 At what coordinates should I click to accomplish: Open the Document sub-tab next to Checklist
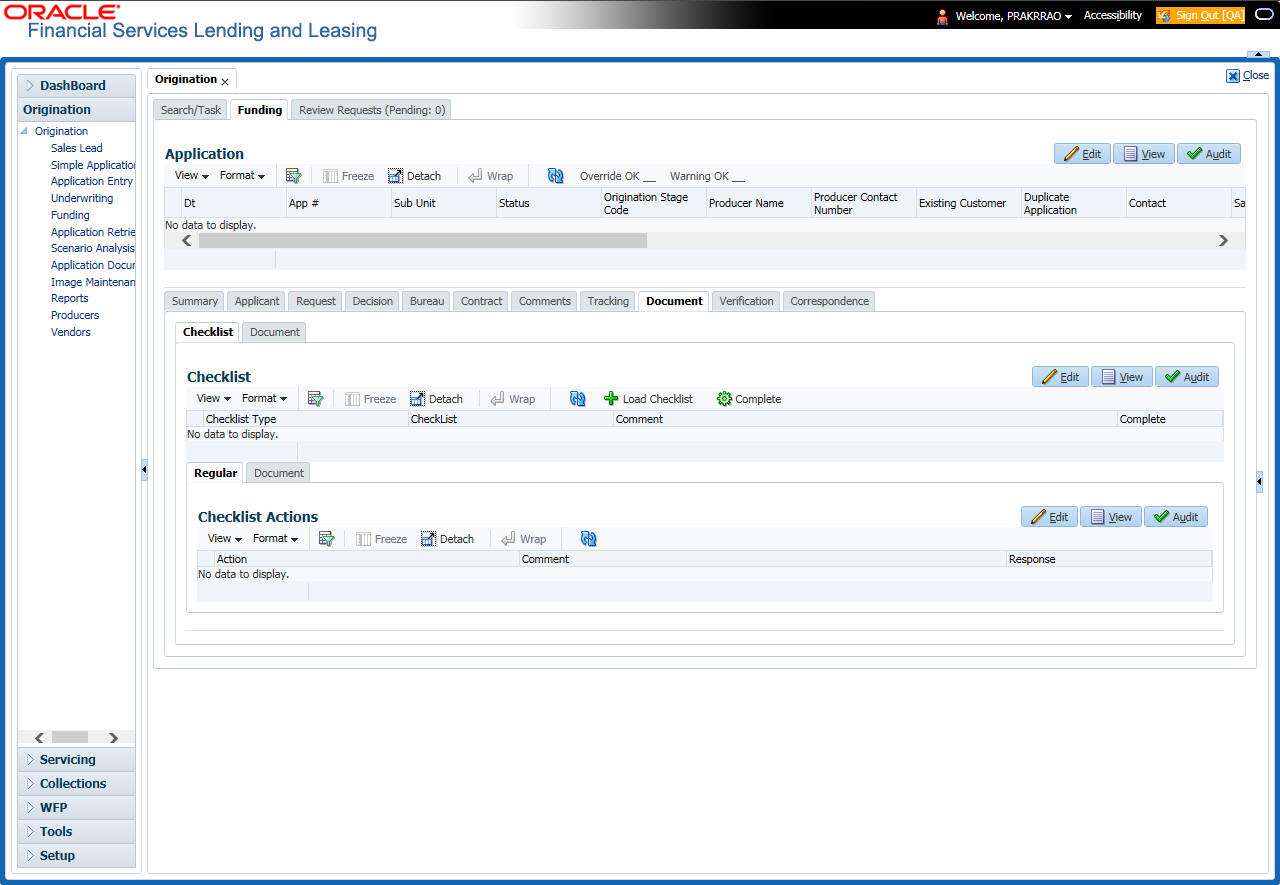[x=275, y=332]
